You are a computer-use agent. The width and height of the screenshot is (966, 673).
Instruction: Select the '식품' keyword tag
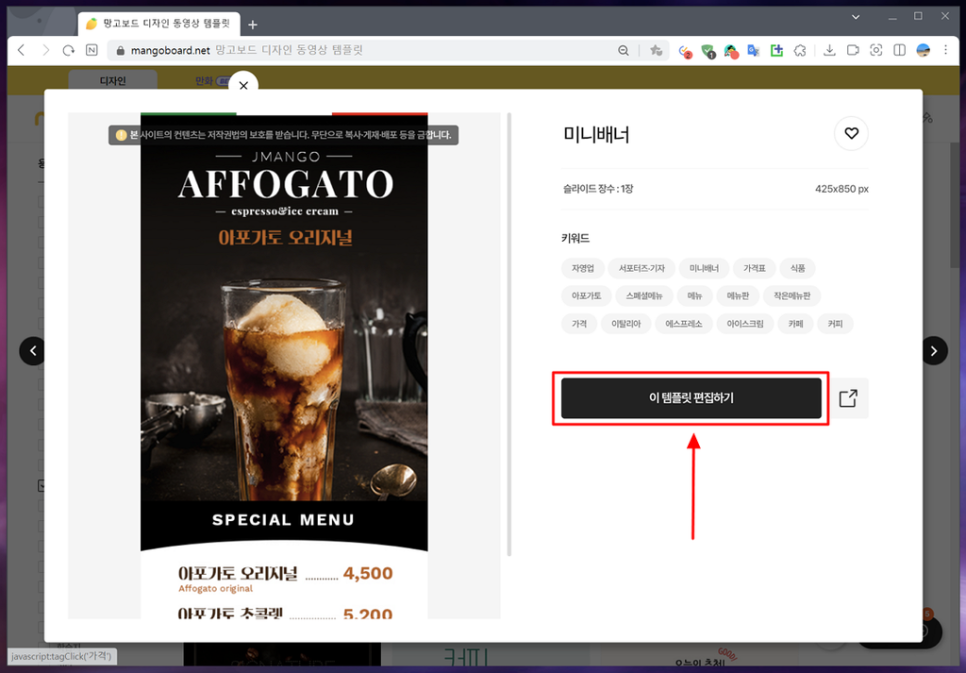pyautogui.click(x=797, y=268)
